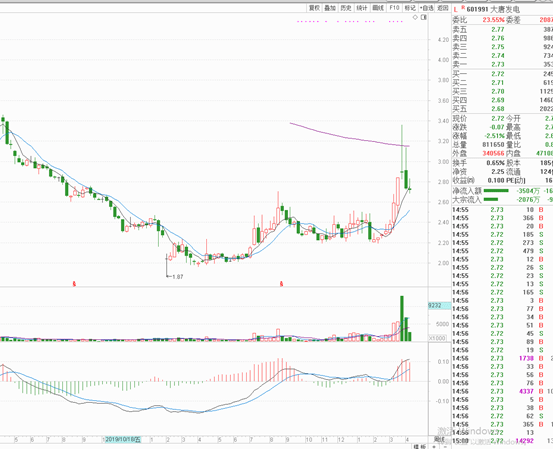This screenshot has width=553, height=449.
Task: Open the 历史 history toolbar button
Action: pyautogui.click(x=346, y=8)
